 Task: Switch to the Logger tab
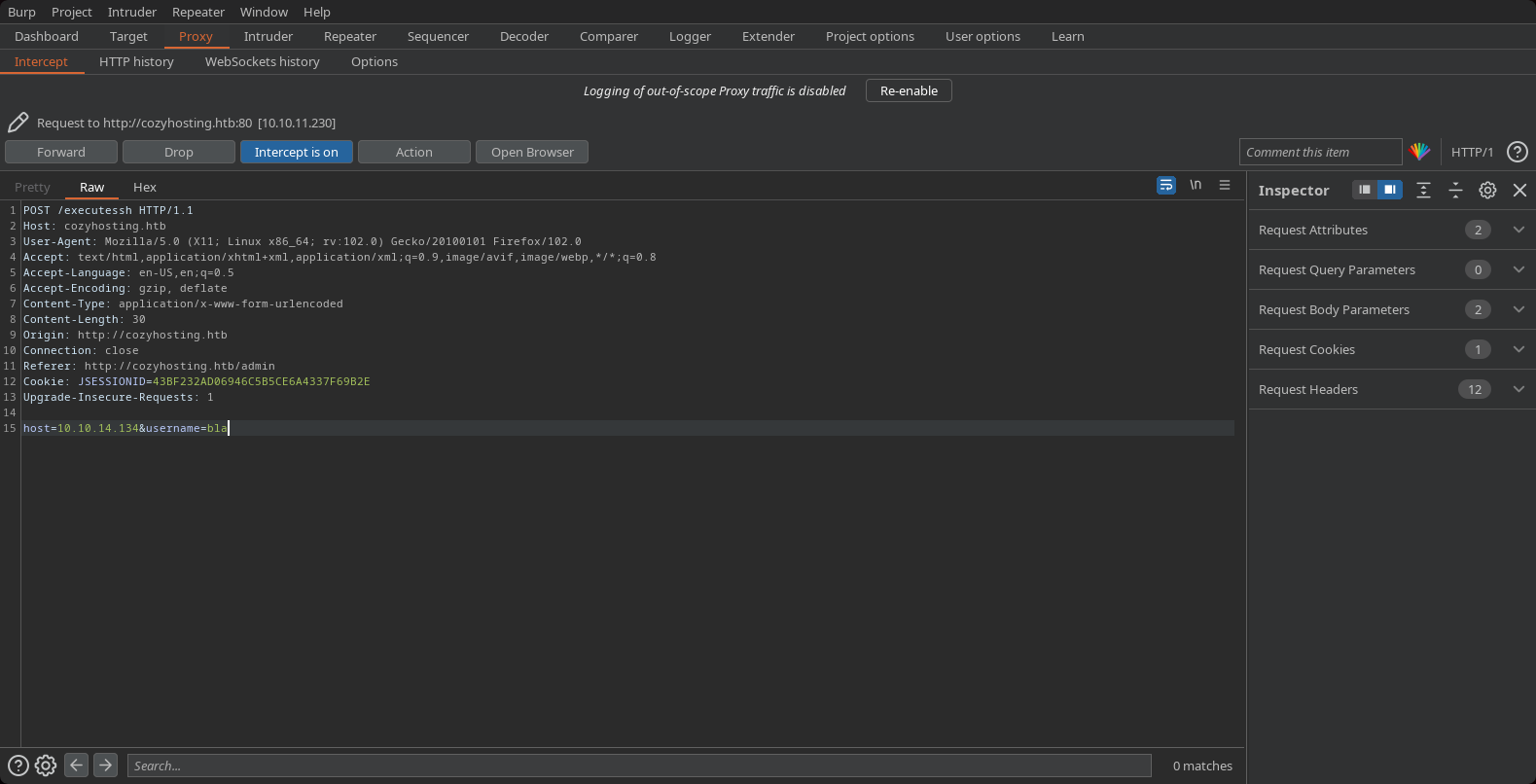point(690,36)
